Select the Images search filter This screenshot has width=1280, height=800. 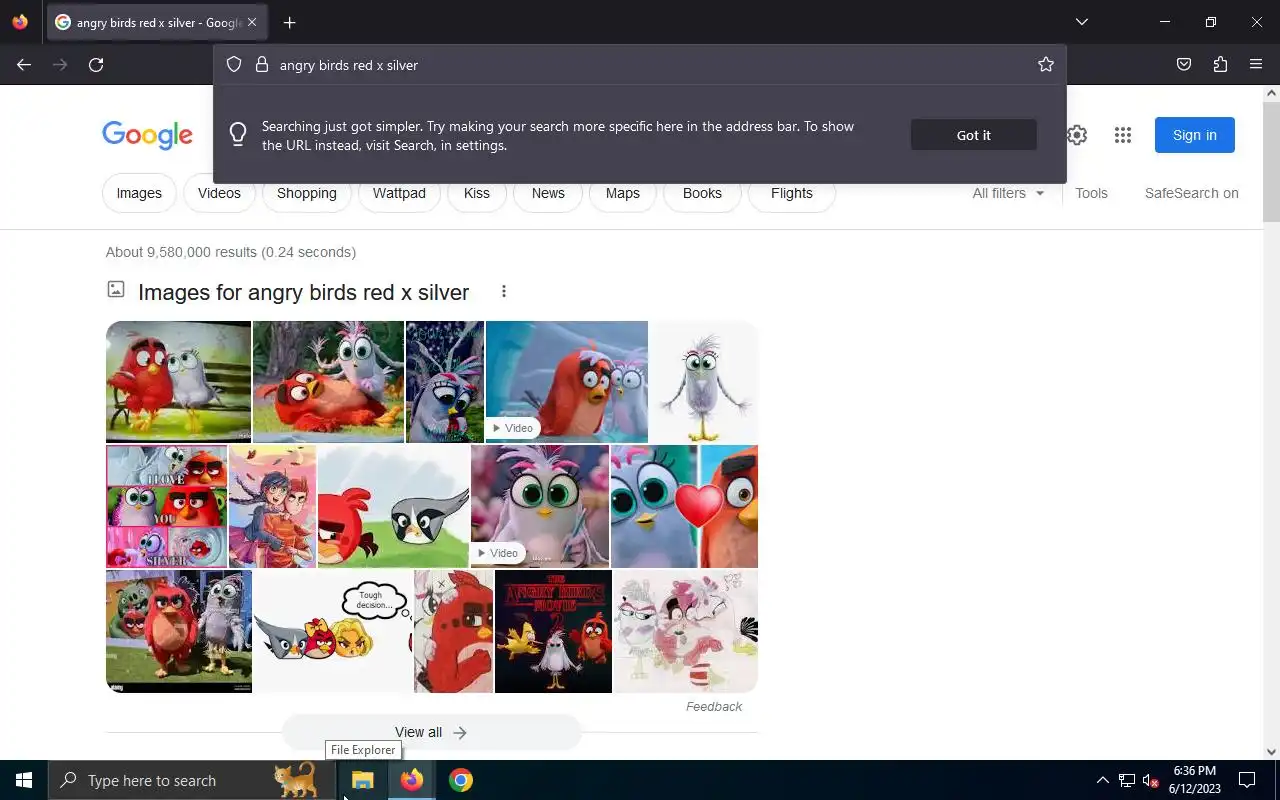pyautogui.click(x=139, y=193)
